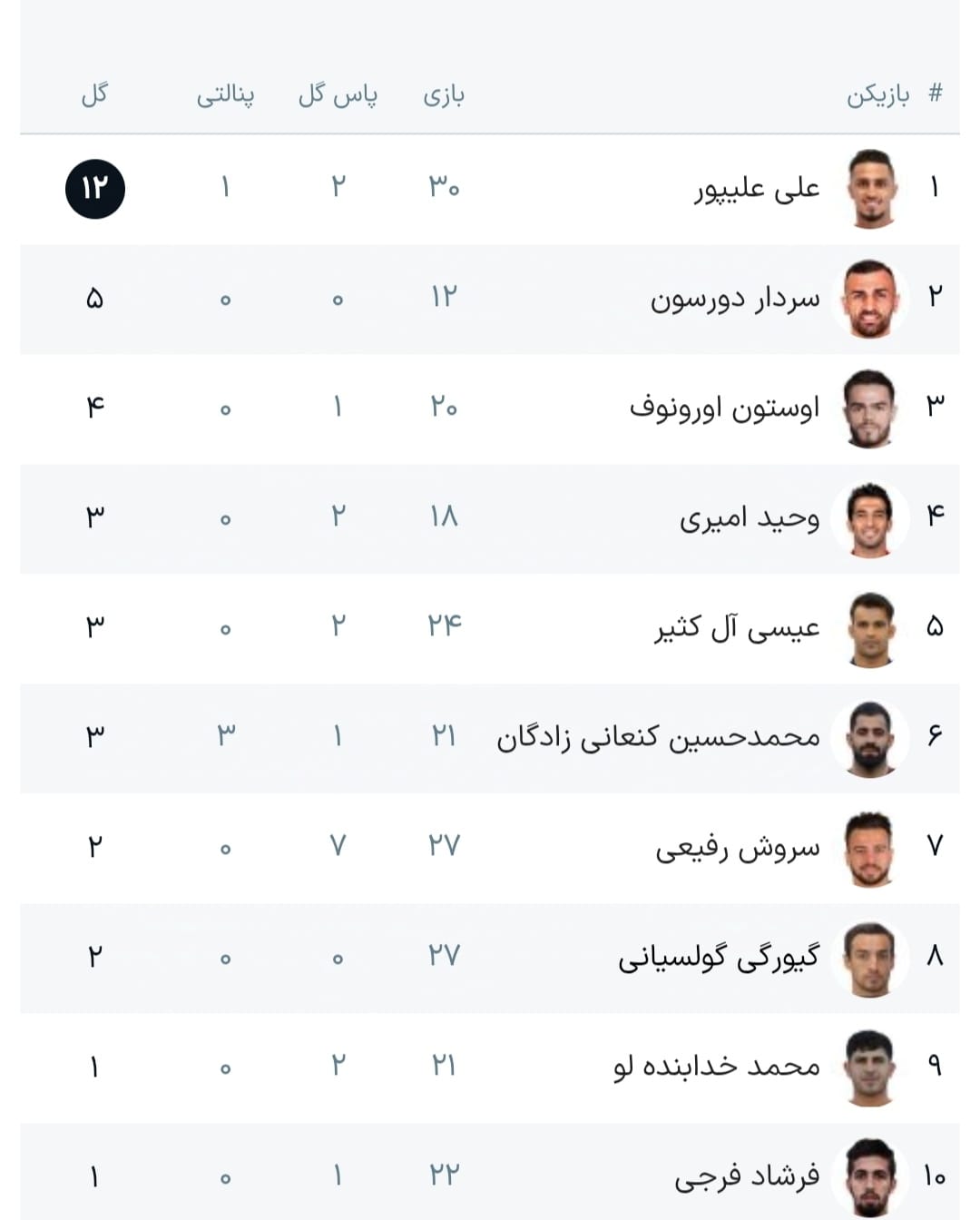Image resolution: width=980 pixels, height=1220 pixels.
Task: Tap وحید امیری avatar image
Action: point(871,518)
